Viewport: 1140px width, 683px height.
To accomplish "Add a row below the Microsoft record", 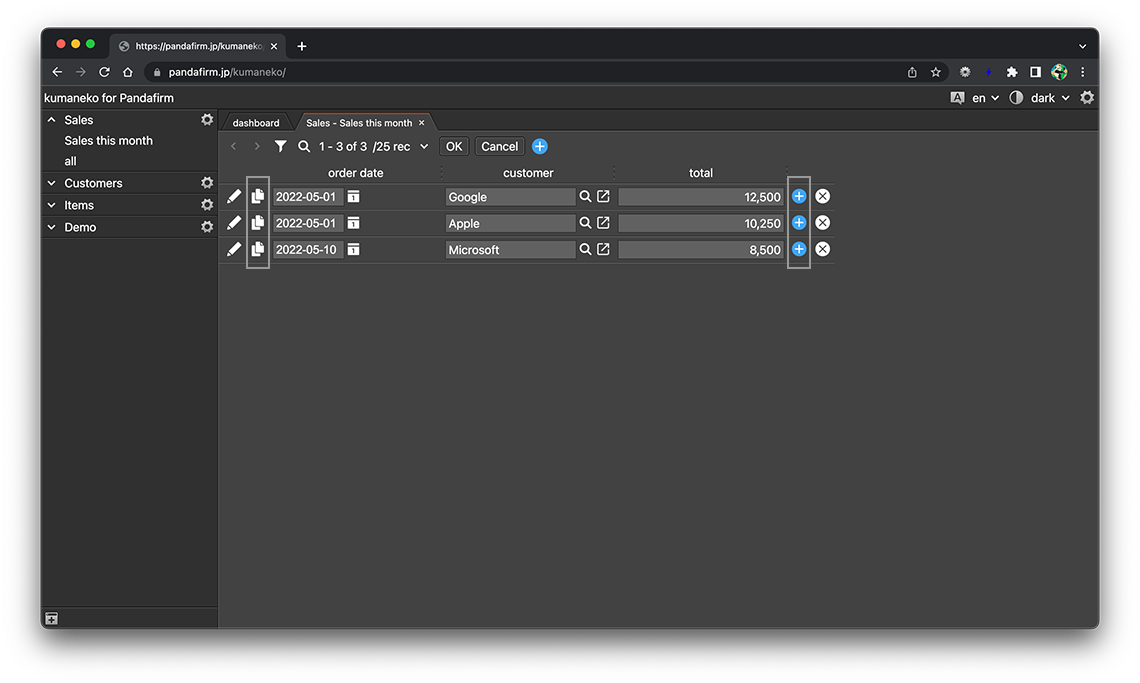I will tap(799, 249).
